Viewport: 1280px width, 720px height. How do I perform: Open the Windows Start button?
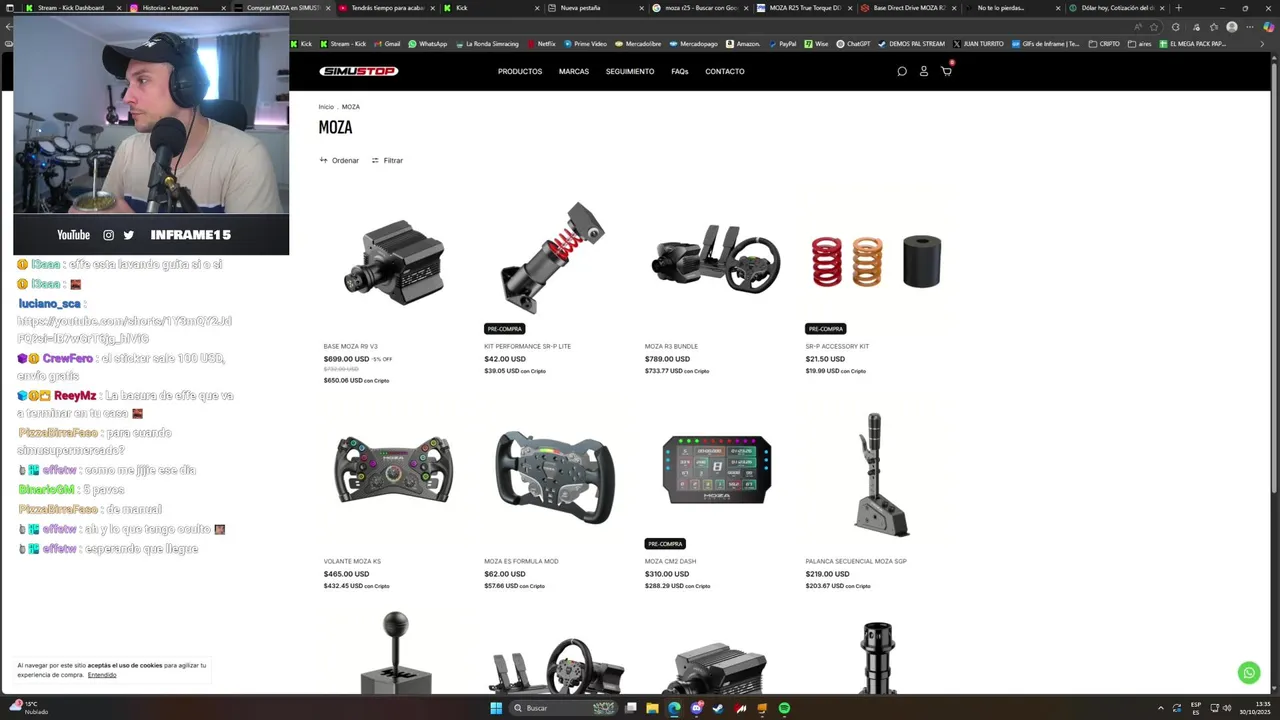(x=495, y=708)
